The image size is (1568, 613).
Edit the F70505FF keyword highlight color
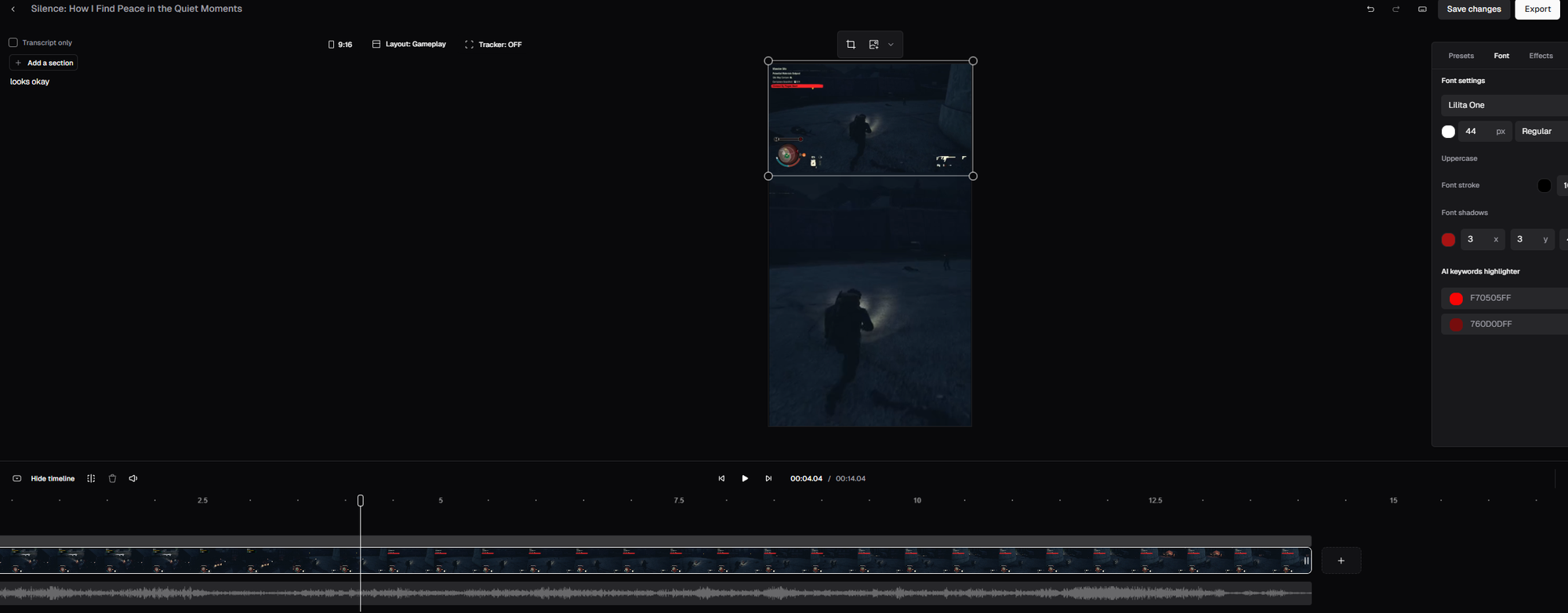(x=1504, y=299)
